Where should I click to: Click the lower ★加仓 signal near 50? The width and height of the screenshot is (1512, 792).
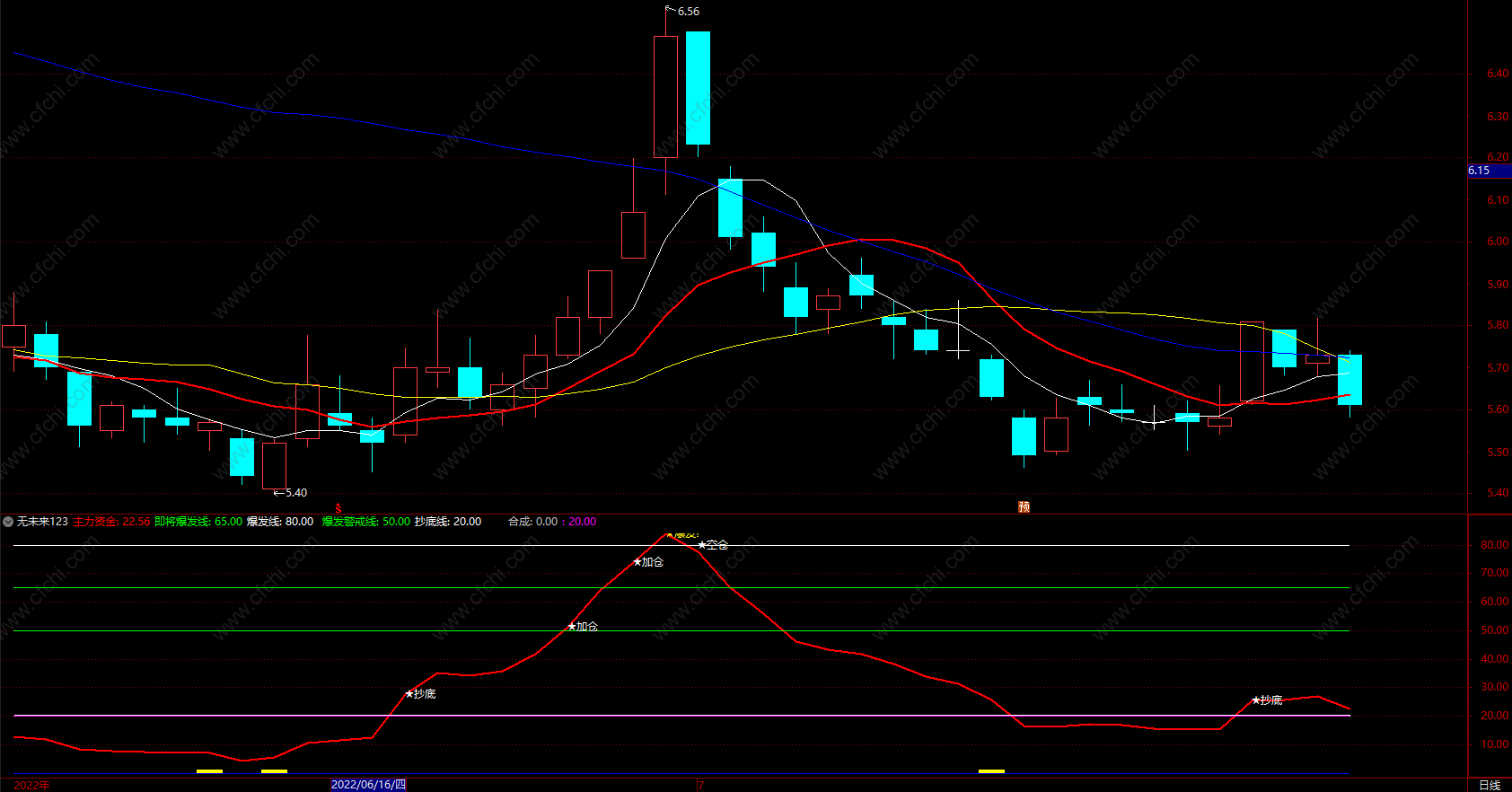pos(583,627)
